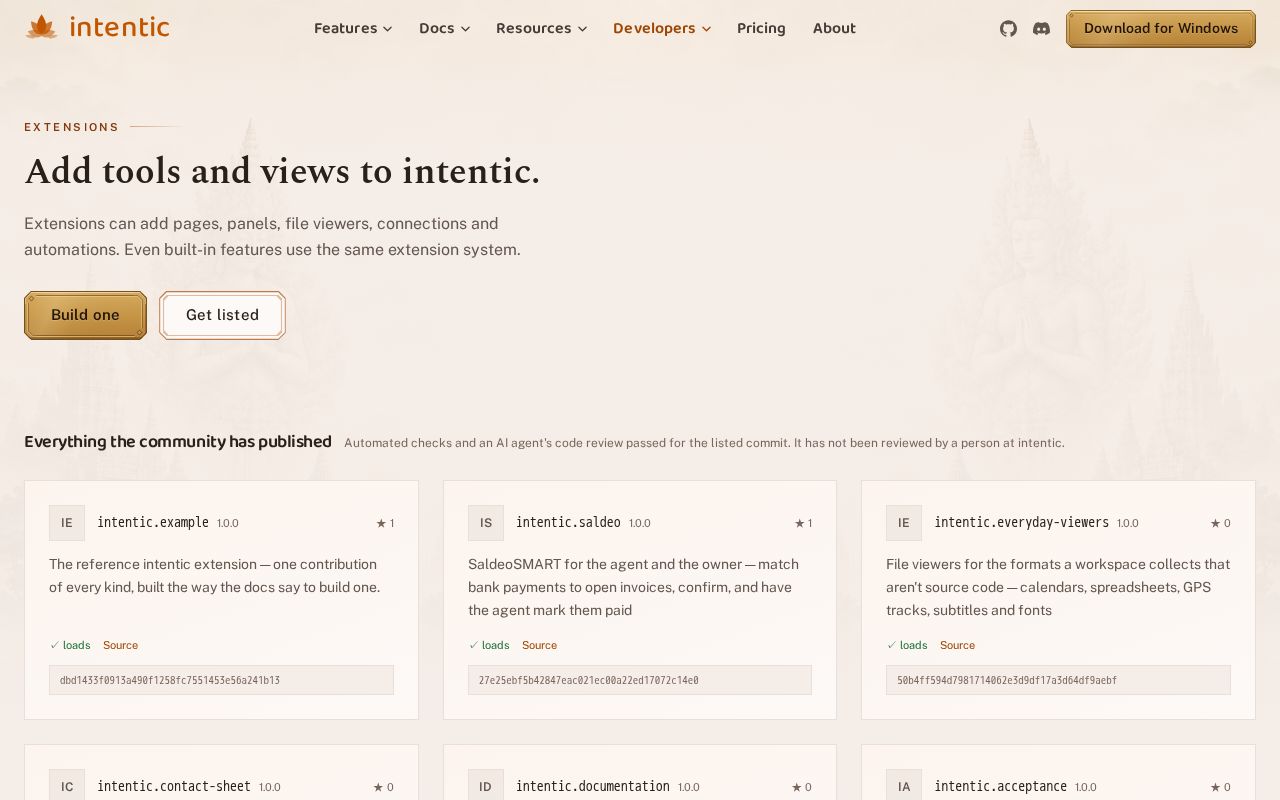Click the intentic.acceptance extension title
Viewport: 1280px width, 800px height.
[1000, 786]
